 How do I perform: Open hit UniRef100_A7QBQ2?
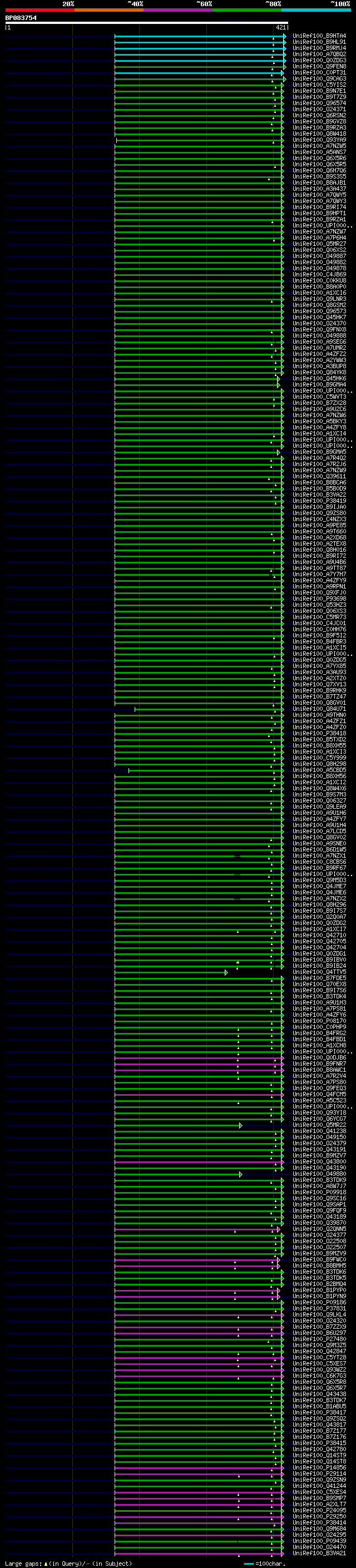coord(319,54)
